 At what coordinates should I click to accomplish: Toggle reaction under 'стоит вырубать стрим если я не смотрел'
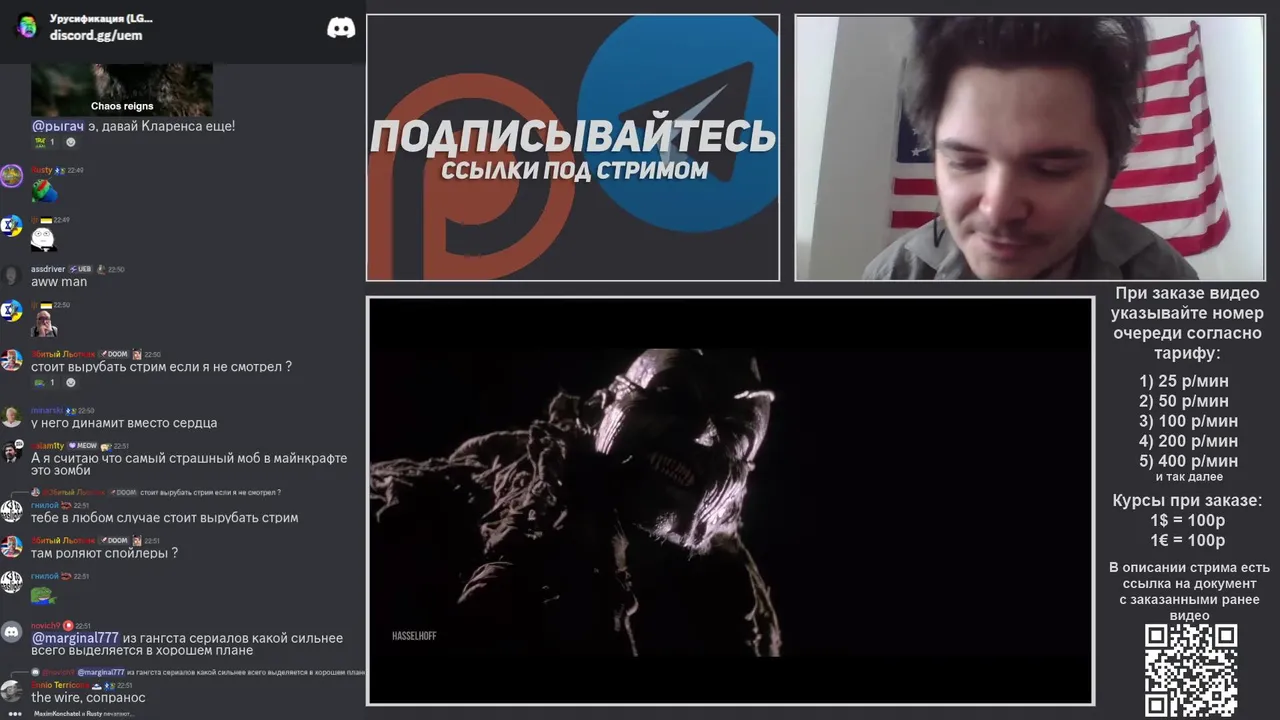point(44,383)
